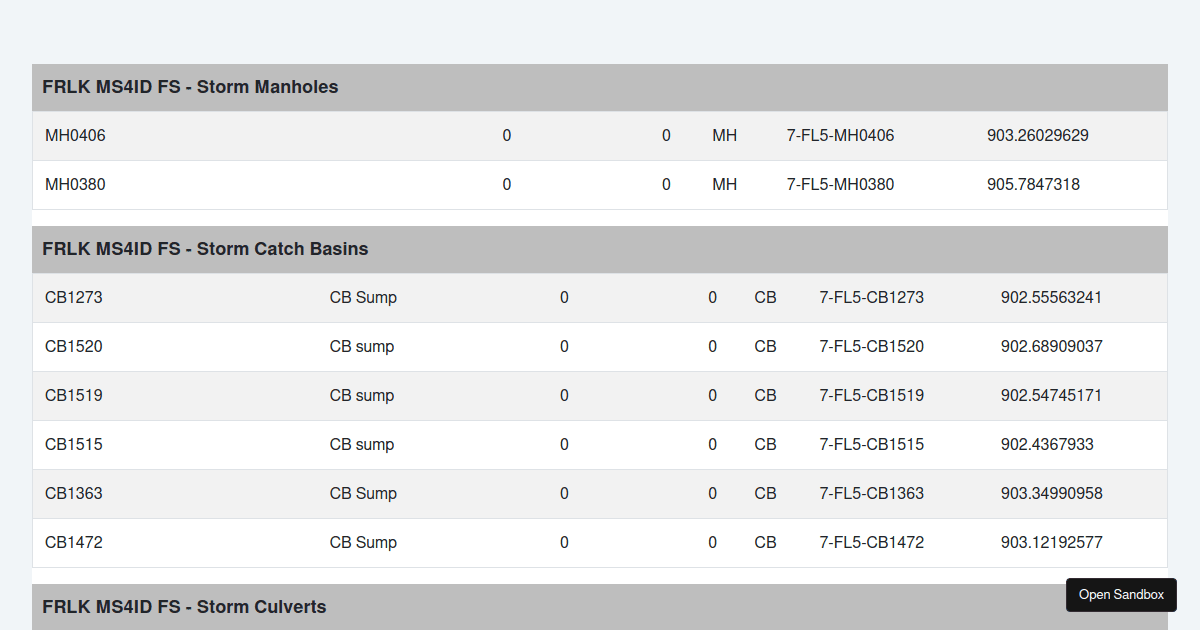Select the CB1363 catch basin row
1200x630 pixels.
(74, 494)
